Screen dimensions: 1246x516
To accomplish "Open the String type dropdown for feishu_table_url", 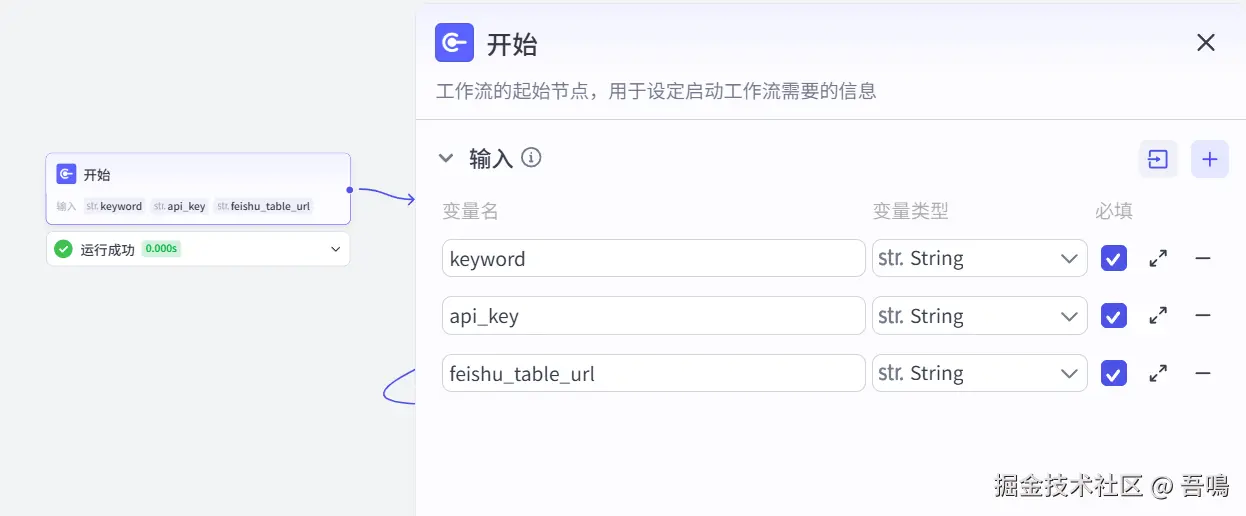I will (980, 374).
